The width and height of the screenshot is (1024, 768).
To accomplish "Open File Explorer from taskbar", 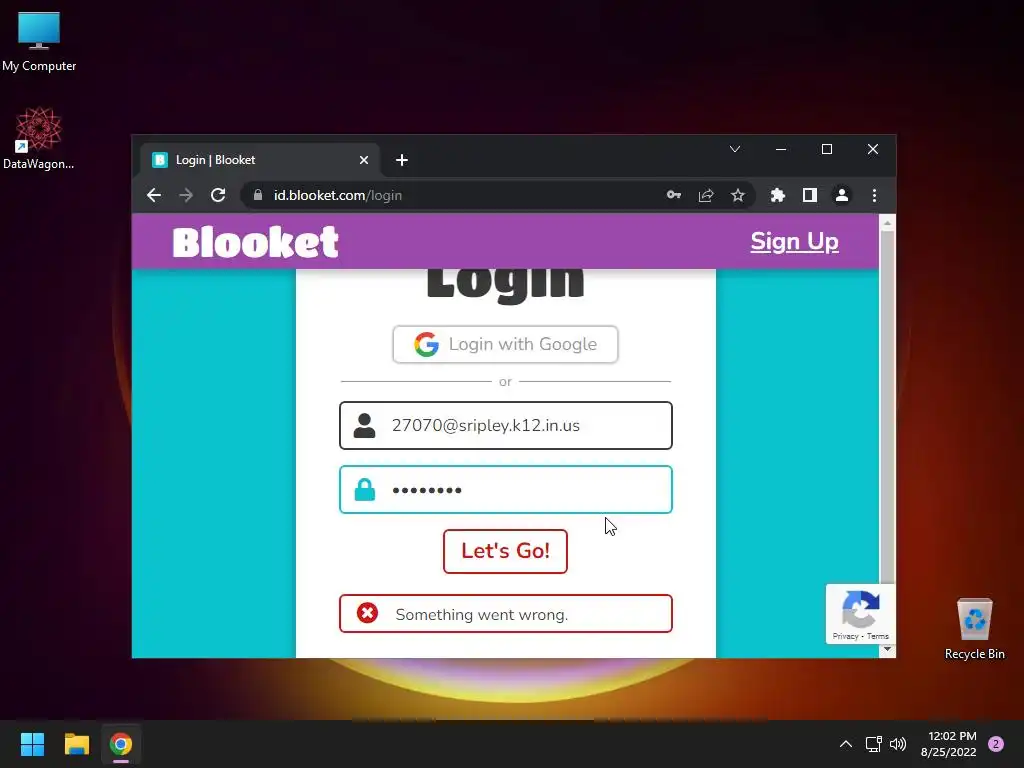I will coord(76,744).
